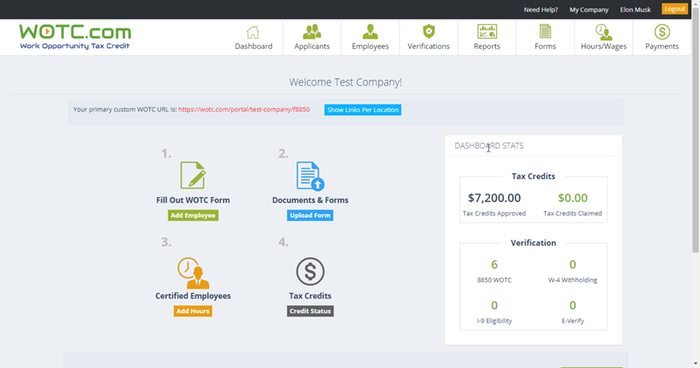Open the Applicants people icon
700x368 pixels.
tap(312, 32)
